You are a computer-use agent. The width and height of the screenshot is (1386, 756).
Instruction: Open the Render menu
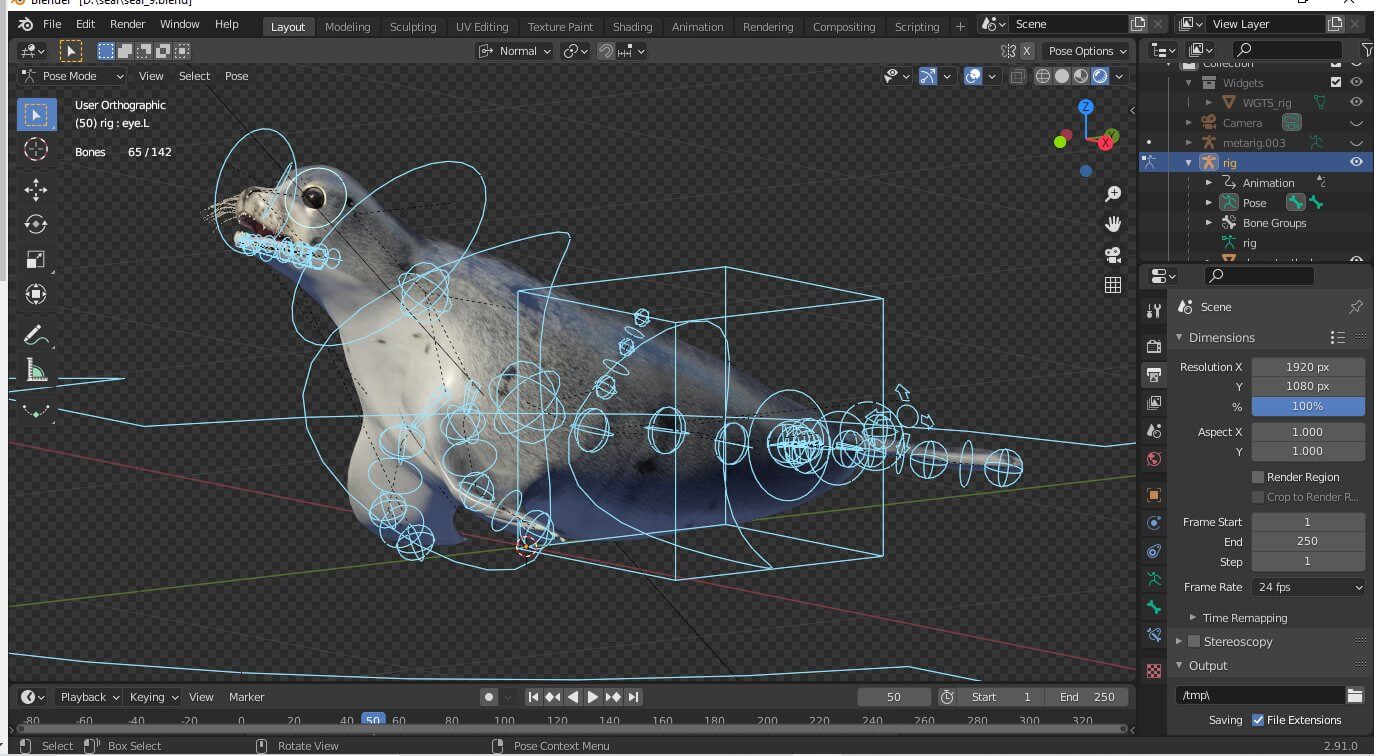pos(128,24)
